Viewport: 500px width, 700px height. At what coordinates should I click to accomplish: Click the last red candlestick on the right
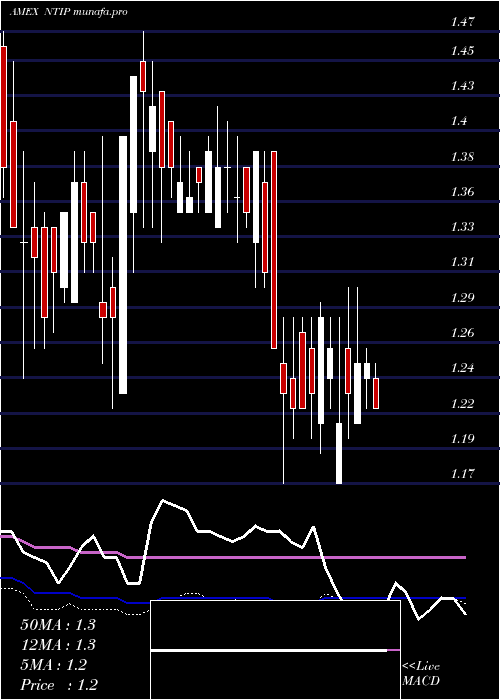tap(376, 393)
